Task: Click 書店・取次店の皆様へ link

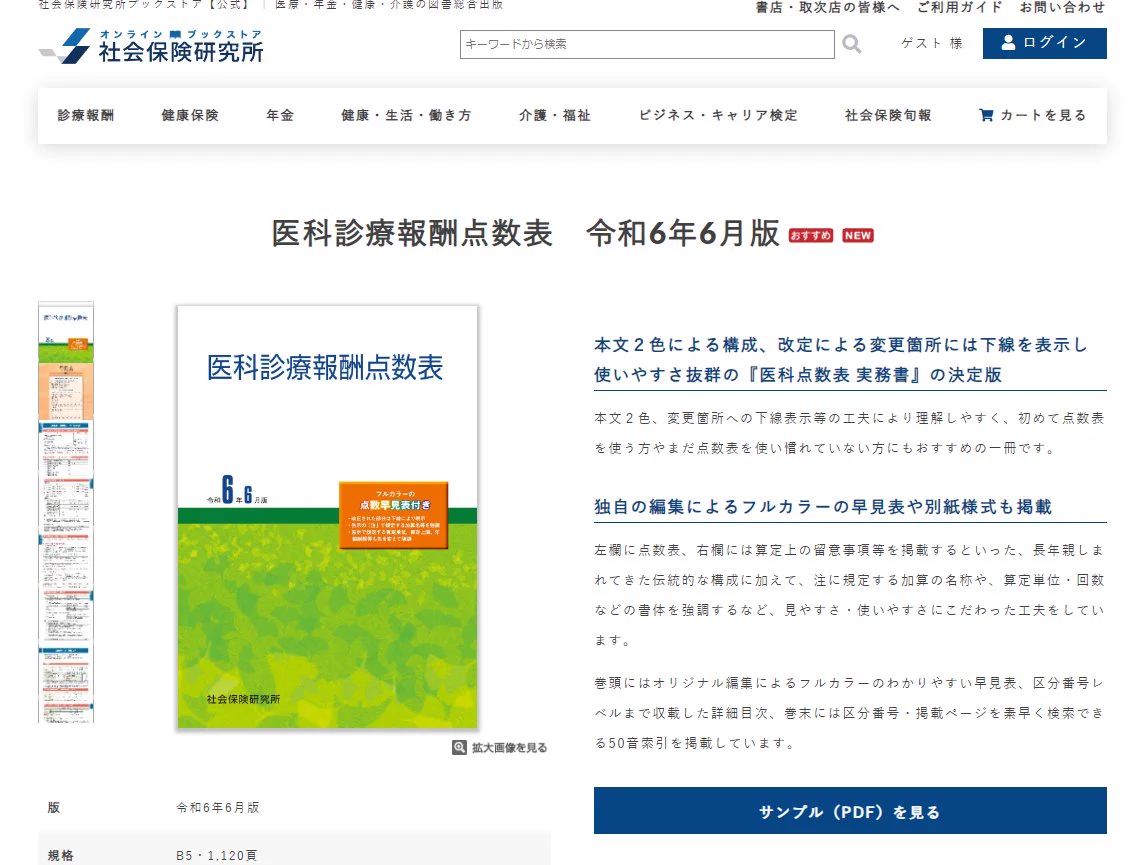Action: pyautogui.click(x=827, y=7)
